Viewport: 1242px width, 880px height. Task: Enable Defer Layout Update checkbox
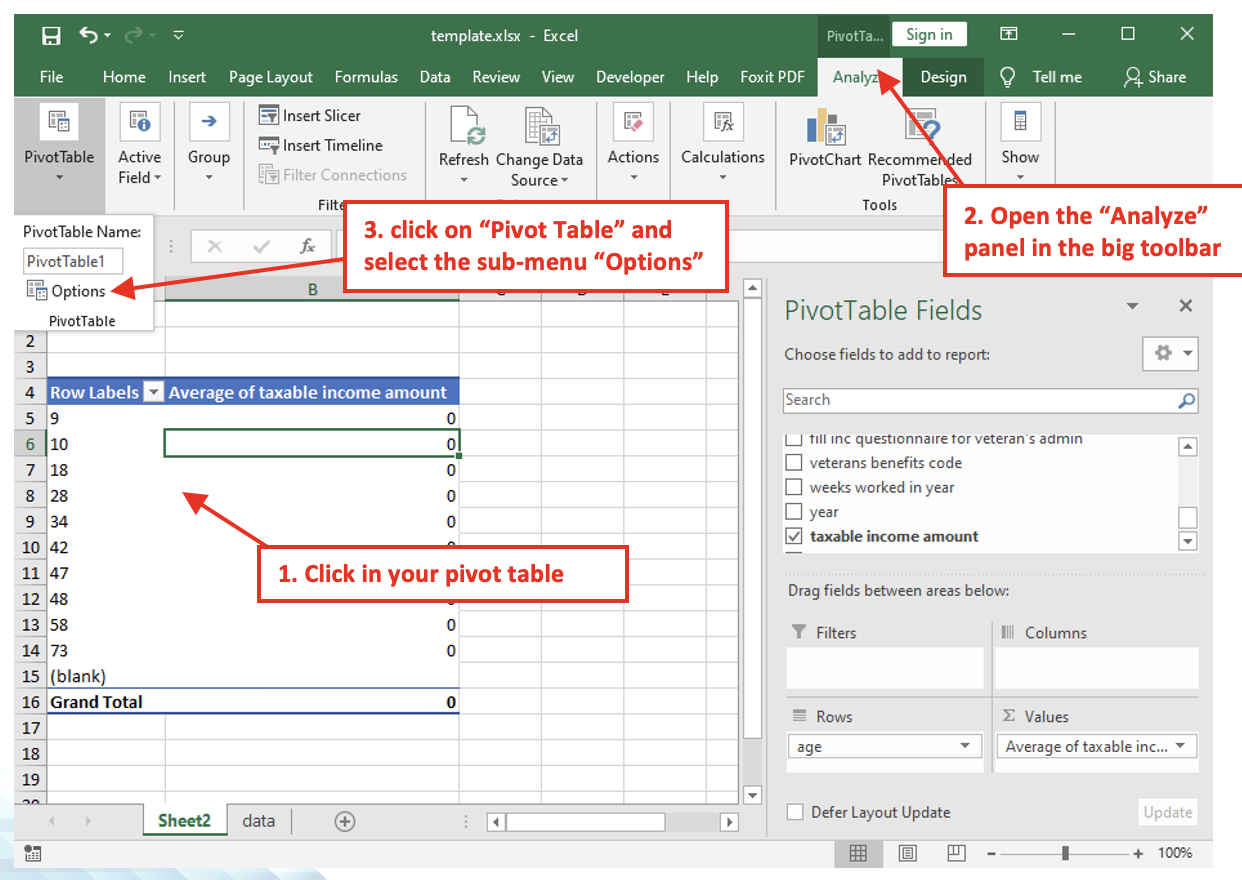click(x=795, y=812)
